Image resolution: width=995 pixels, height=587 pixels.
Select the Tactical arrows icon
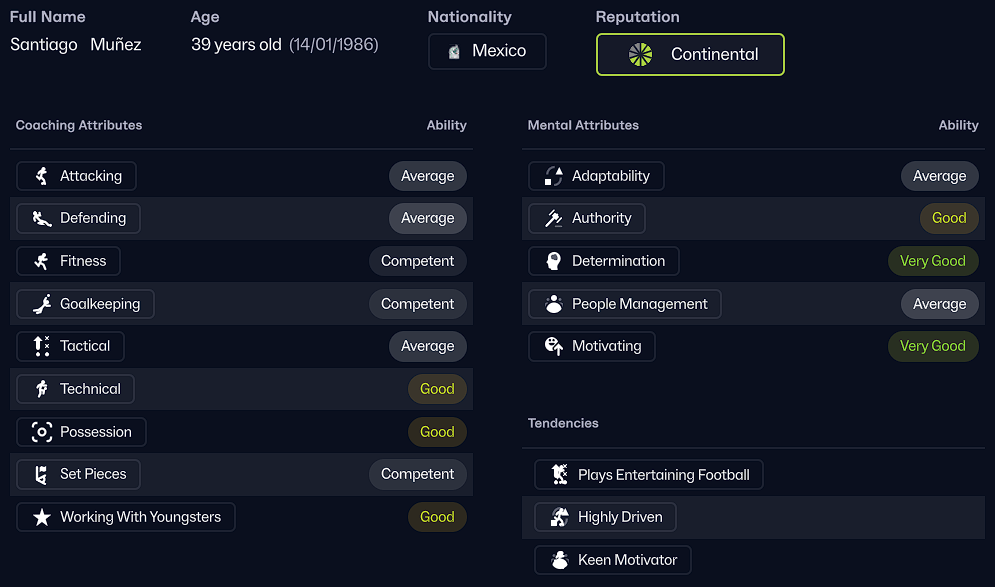[x=41, y=346]
